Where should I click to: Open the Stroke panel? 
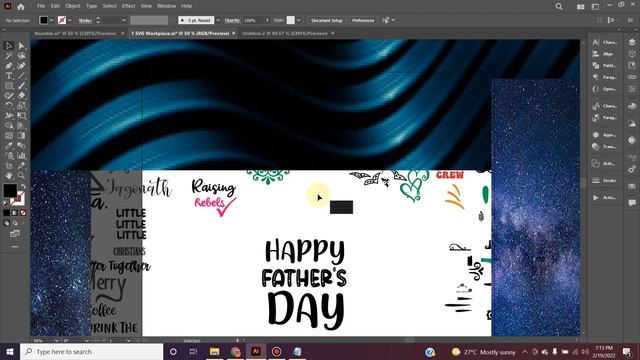tap(604, 180)
